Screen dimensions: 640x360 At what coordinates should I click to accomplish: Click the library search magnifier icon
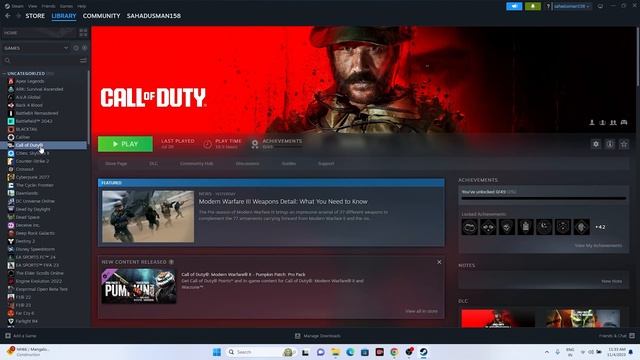[x=7, y=60]
